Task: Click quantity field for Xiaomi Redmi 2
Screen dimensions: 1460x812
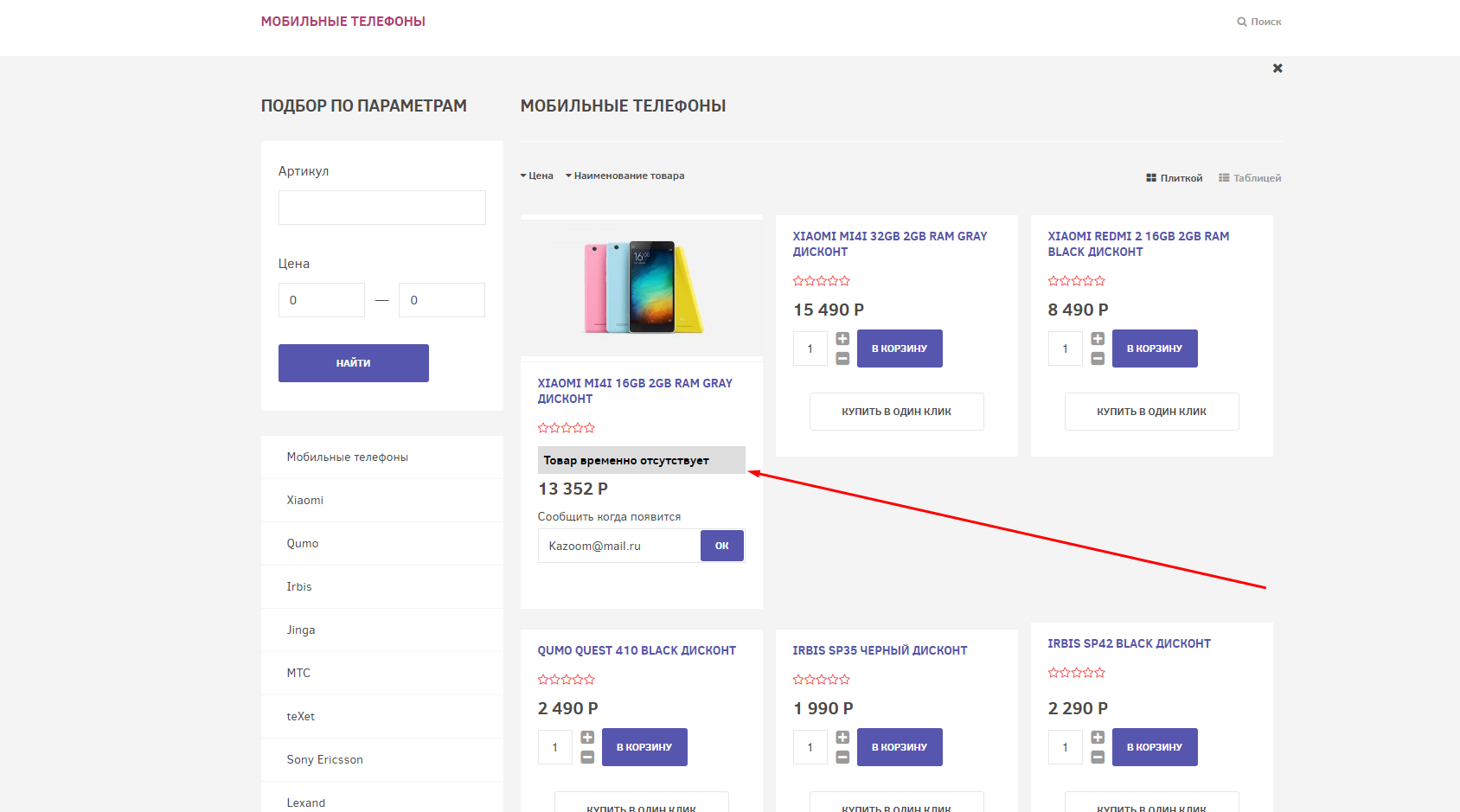Action: pyautogui.click(x=1066, y=348)
